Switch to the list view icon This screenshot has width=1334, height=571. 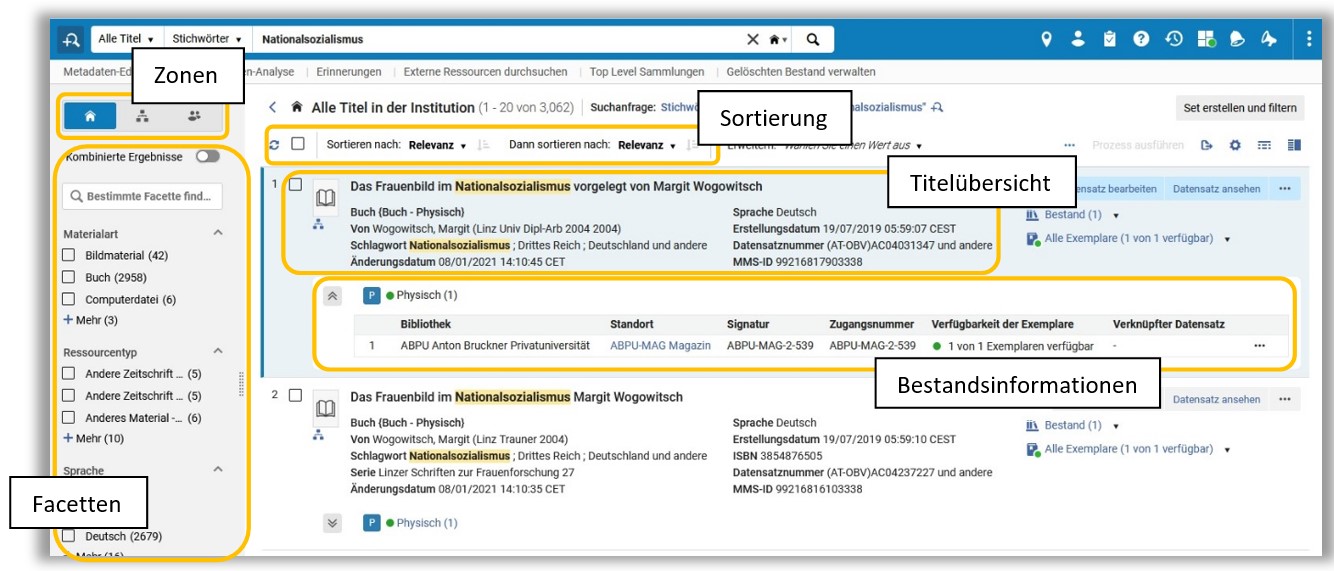coord(1264,145)
